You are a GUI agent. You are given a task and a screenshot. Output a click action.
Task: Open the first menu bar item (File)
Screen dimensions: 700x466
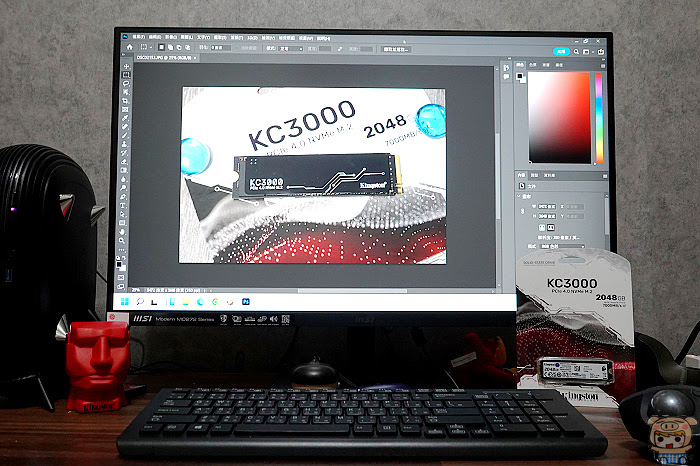tap(139, 37)
